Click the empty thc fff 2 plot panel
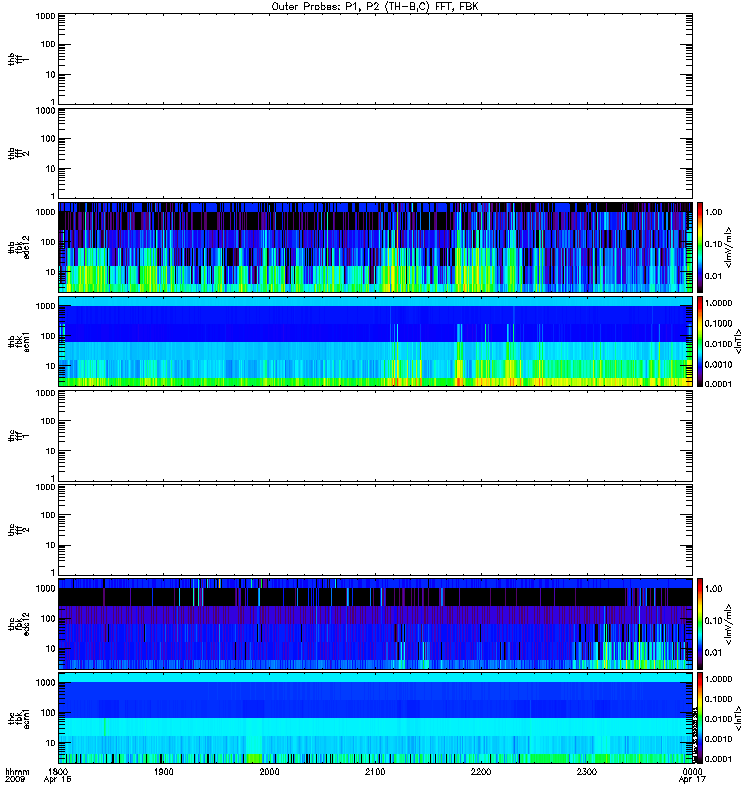 point(376,530)
